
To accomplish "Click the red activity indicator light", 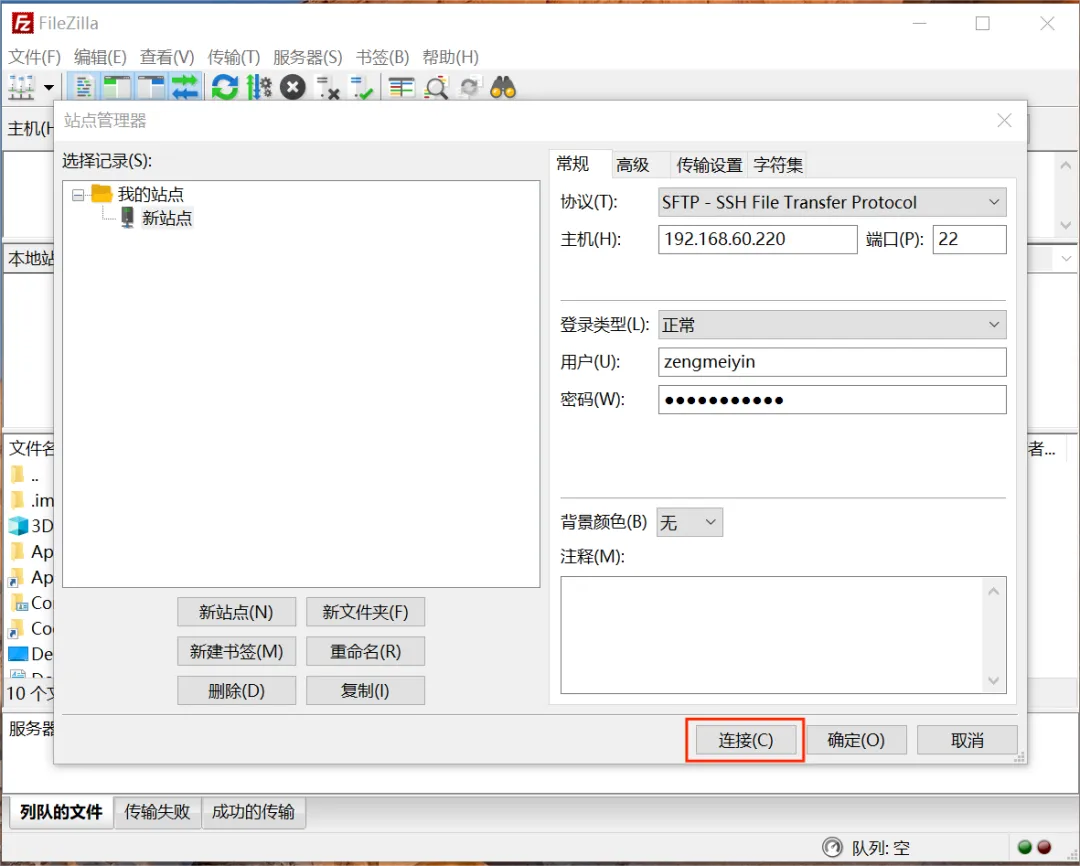I will tap(1044, 847).
